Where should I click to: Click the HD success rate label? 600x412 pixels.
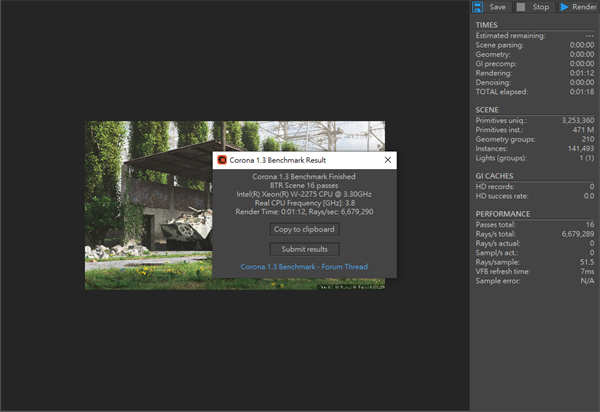pyautogui.click(x=501, y=196)
